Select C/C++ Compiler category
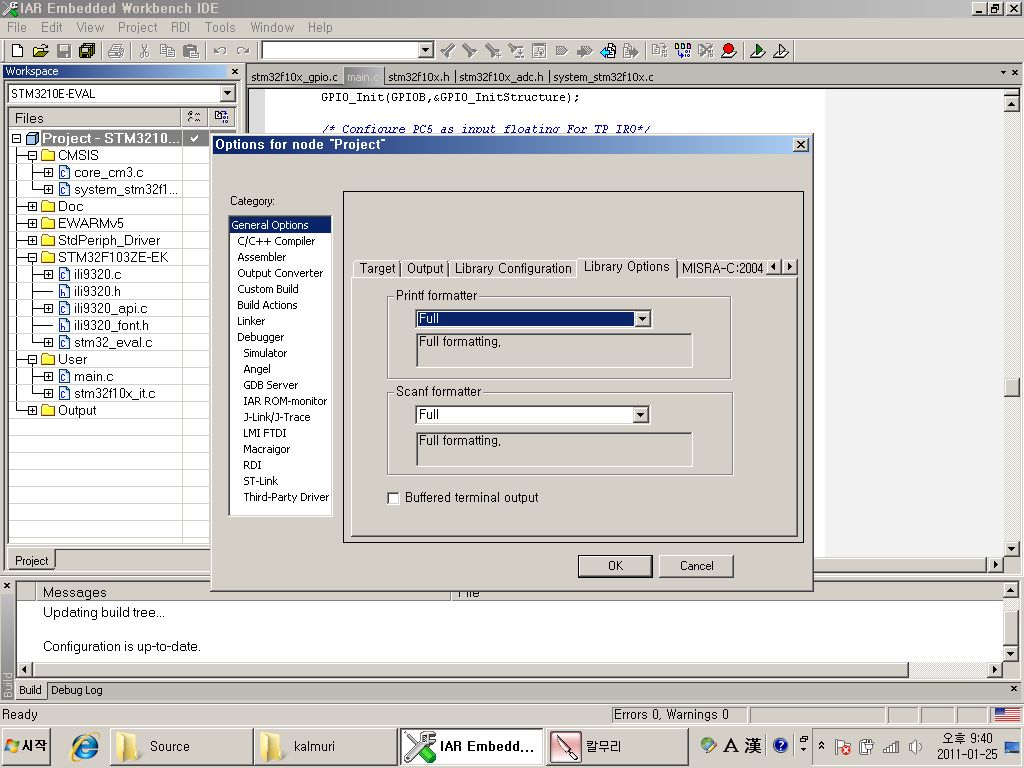This screenshot has width=1024, height=768. [276, 241]
